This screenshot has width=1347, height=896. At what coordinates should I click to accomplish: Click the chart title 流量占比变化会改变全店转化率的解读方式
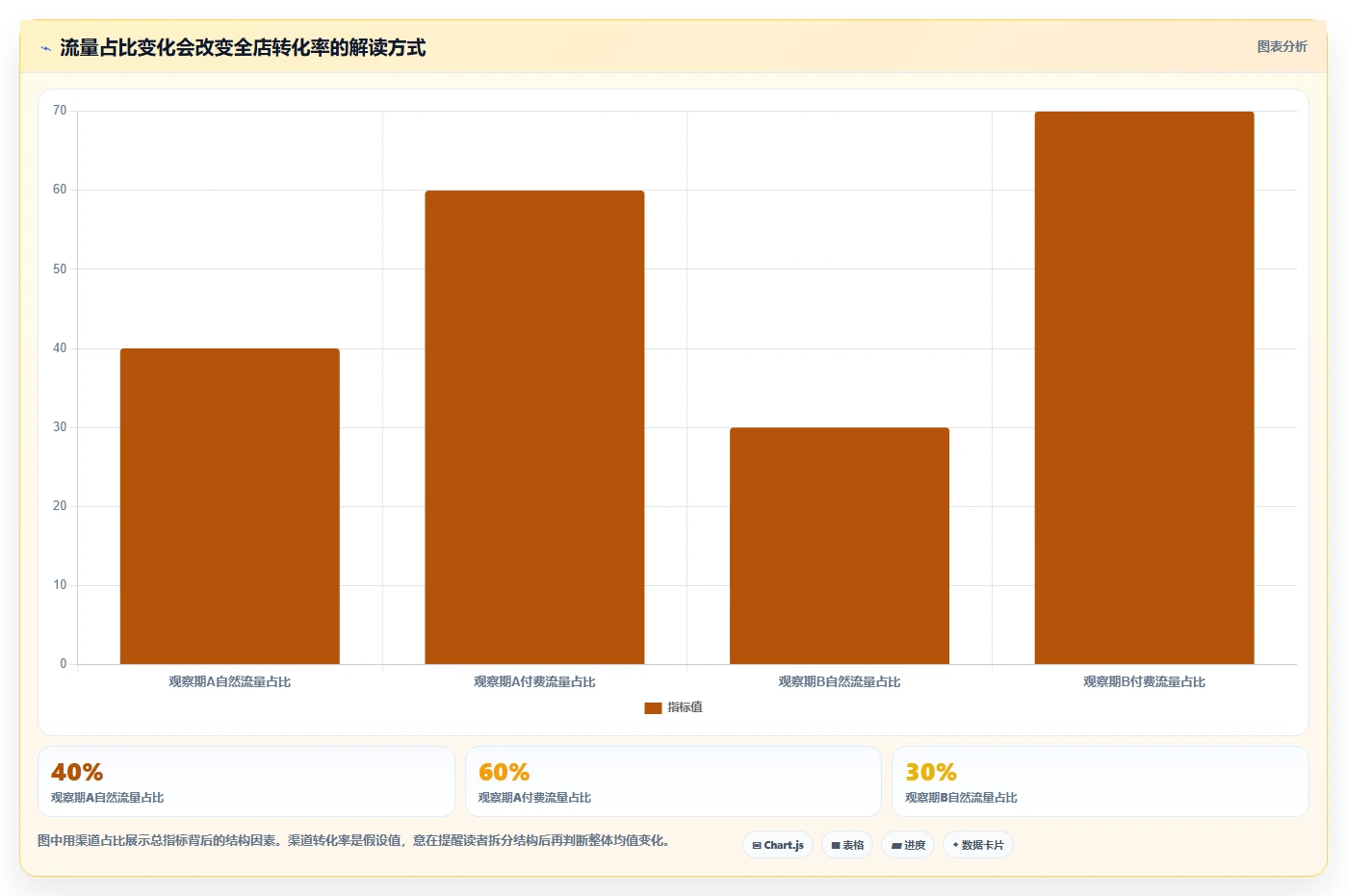(243, 48)
